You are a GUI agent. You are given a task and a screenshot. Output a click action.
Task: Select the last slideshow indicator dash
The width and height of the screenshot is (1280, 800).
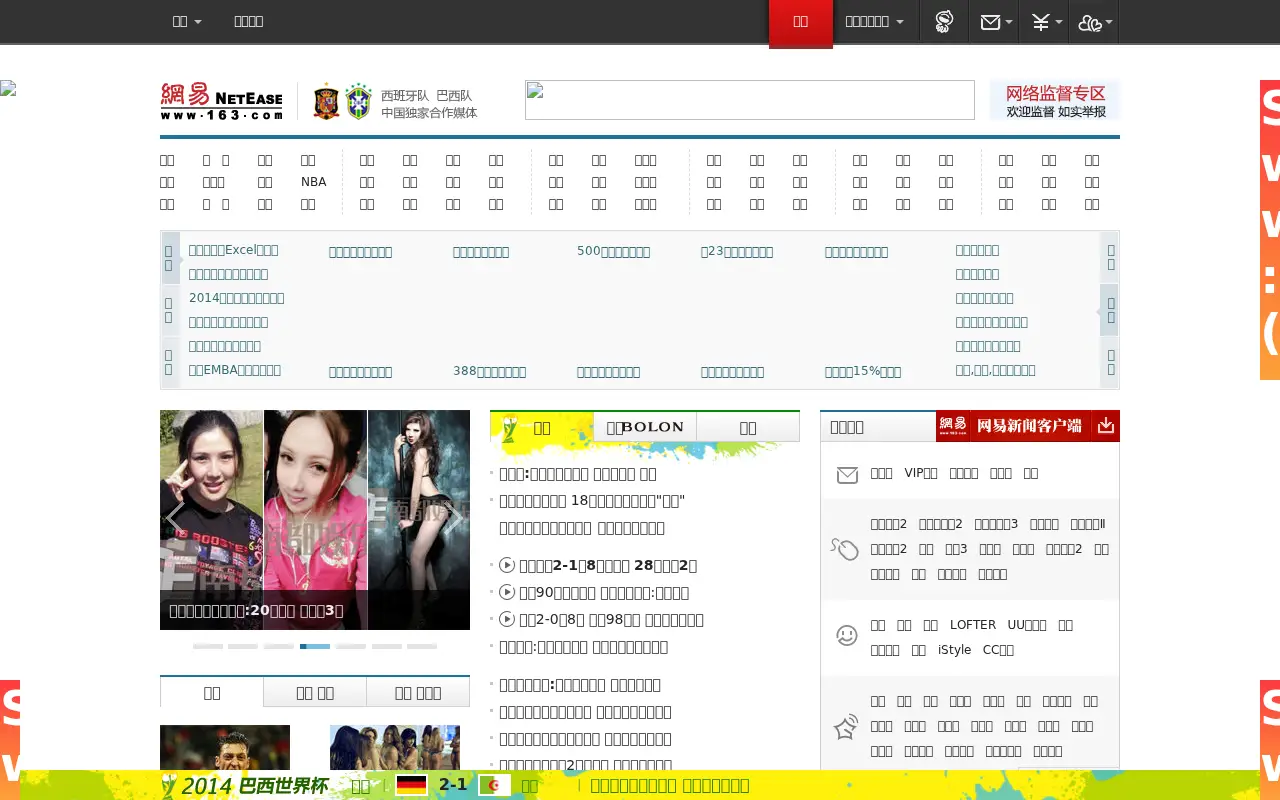422,647
